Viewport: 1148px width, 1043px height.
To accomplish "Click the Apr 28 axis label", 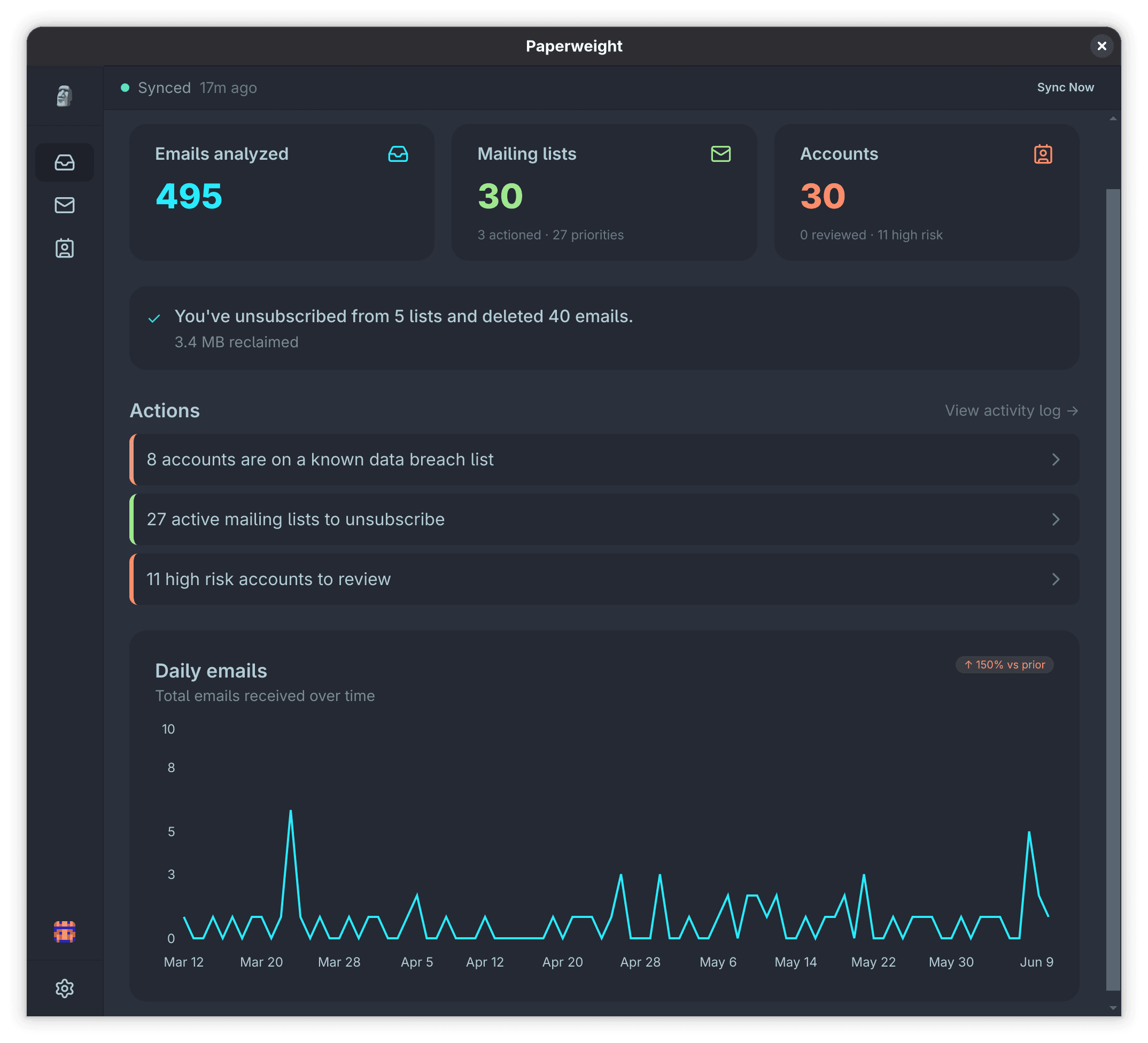I will tap(640, 962).
